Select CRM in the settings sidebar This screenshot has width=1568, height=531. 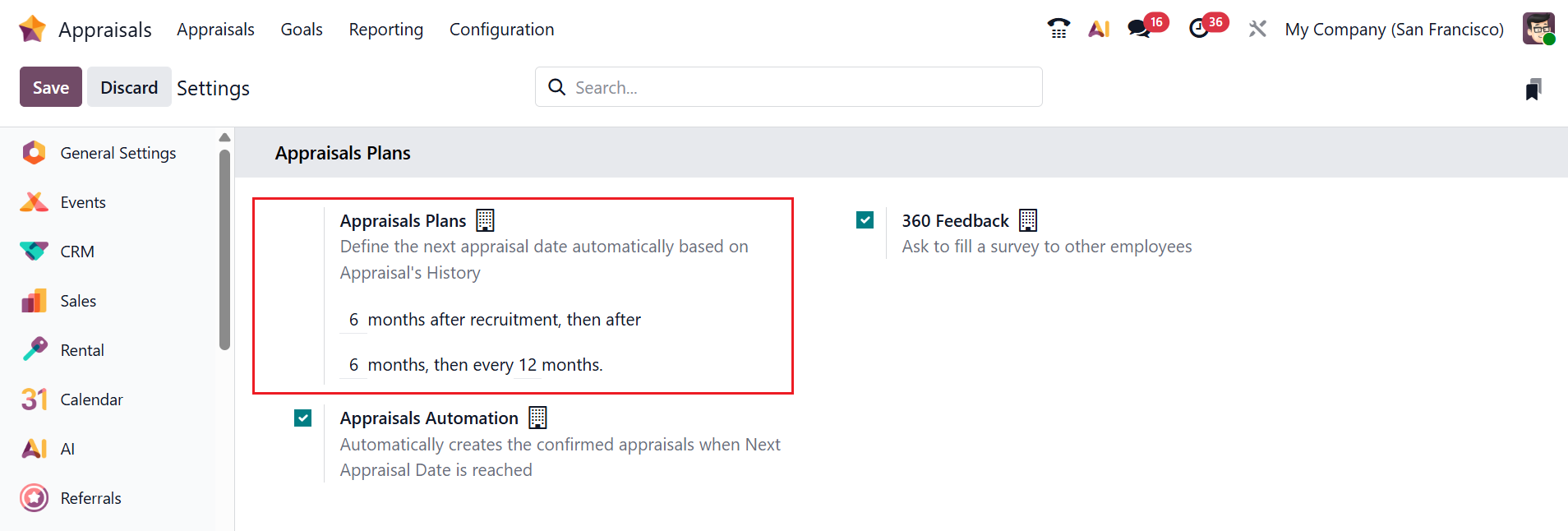point(77,252)
